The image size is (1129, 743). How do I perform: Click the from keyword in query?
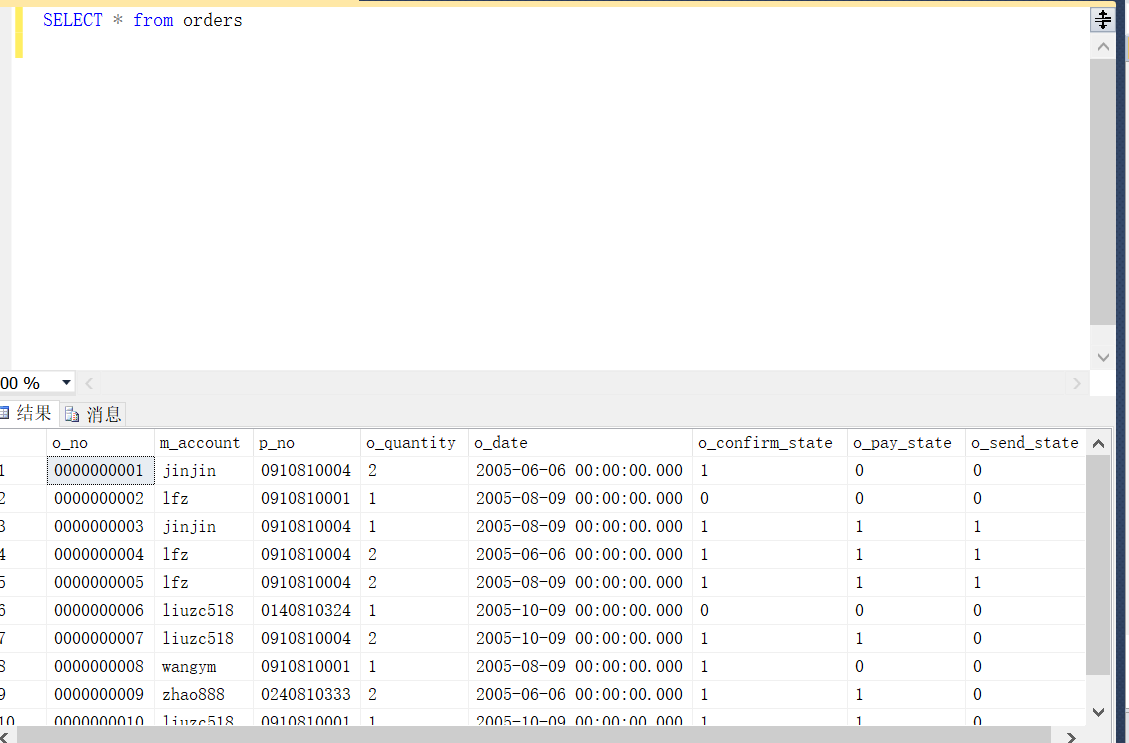[153, 20]
